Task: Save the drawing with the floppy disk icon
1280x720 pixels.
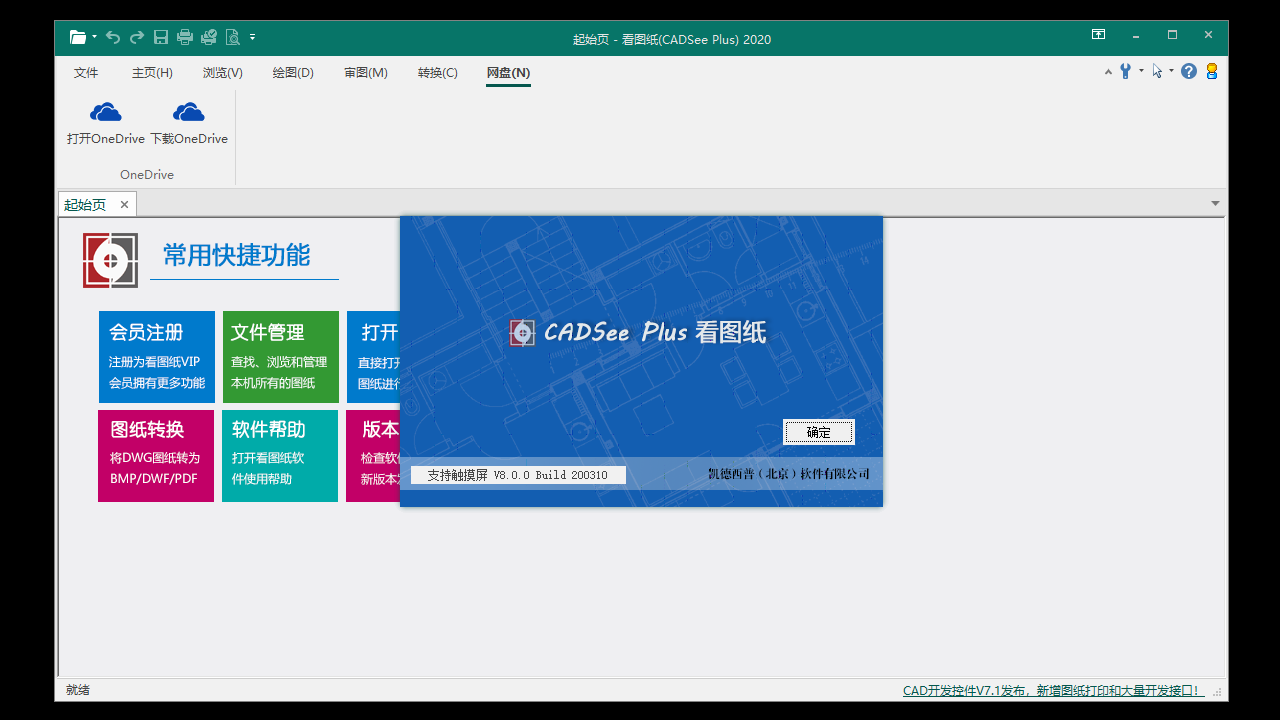Action: coord(161,37)
